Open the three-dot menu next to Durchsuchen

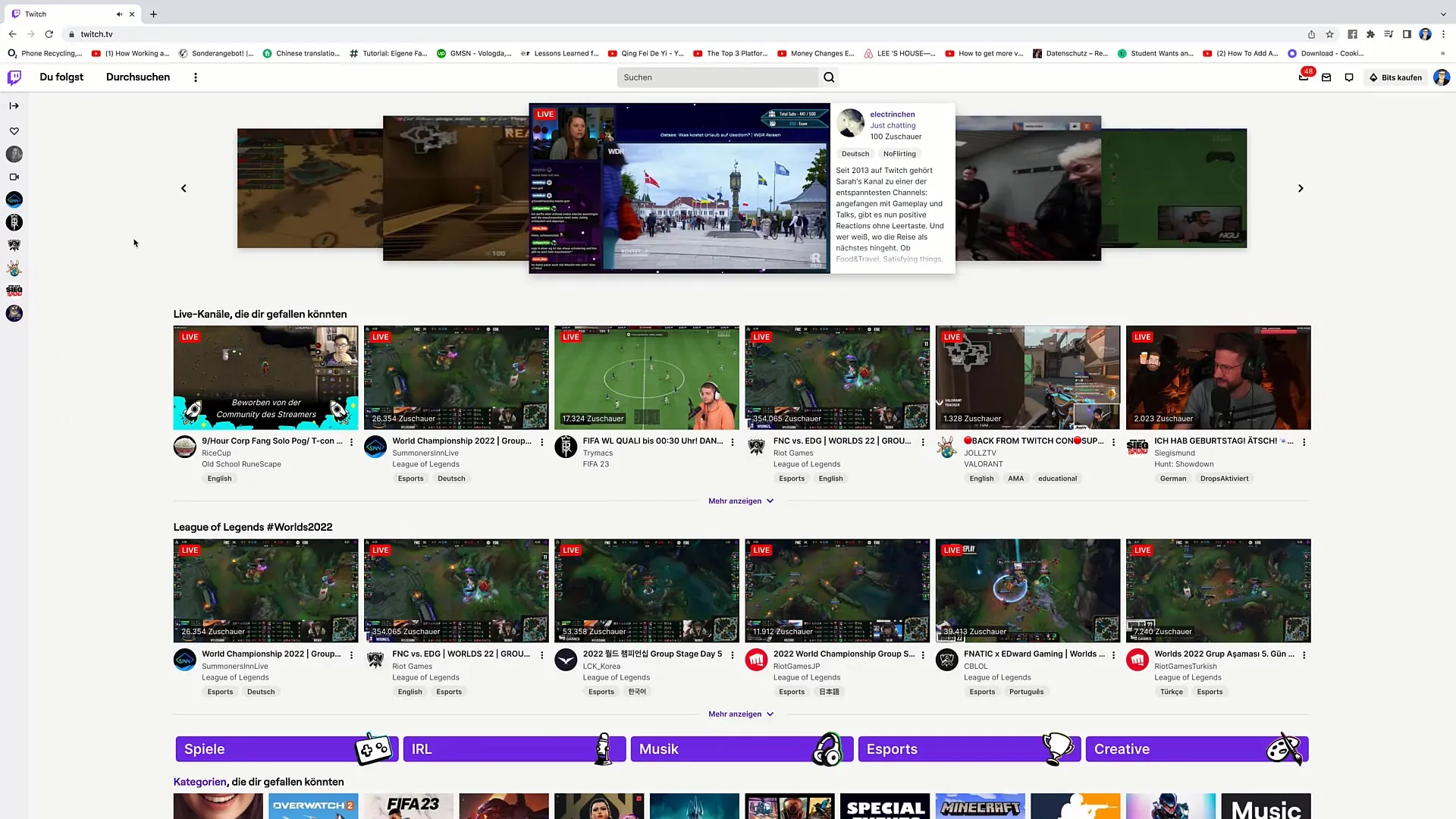click(x=196, y=77)
